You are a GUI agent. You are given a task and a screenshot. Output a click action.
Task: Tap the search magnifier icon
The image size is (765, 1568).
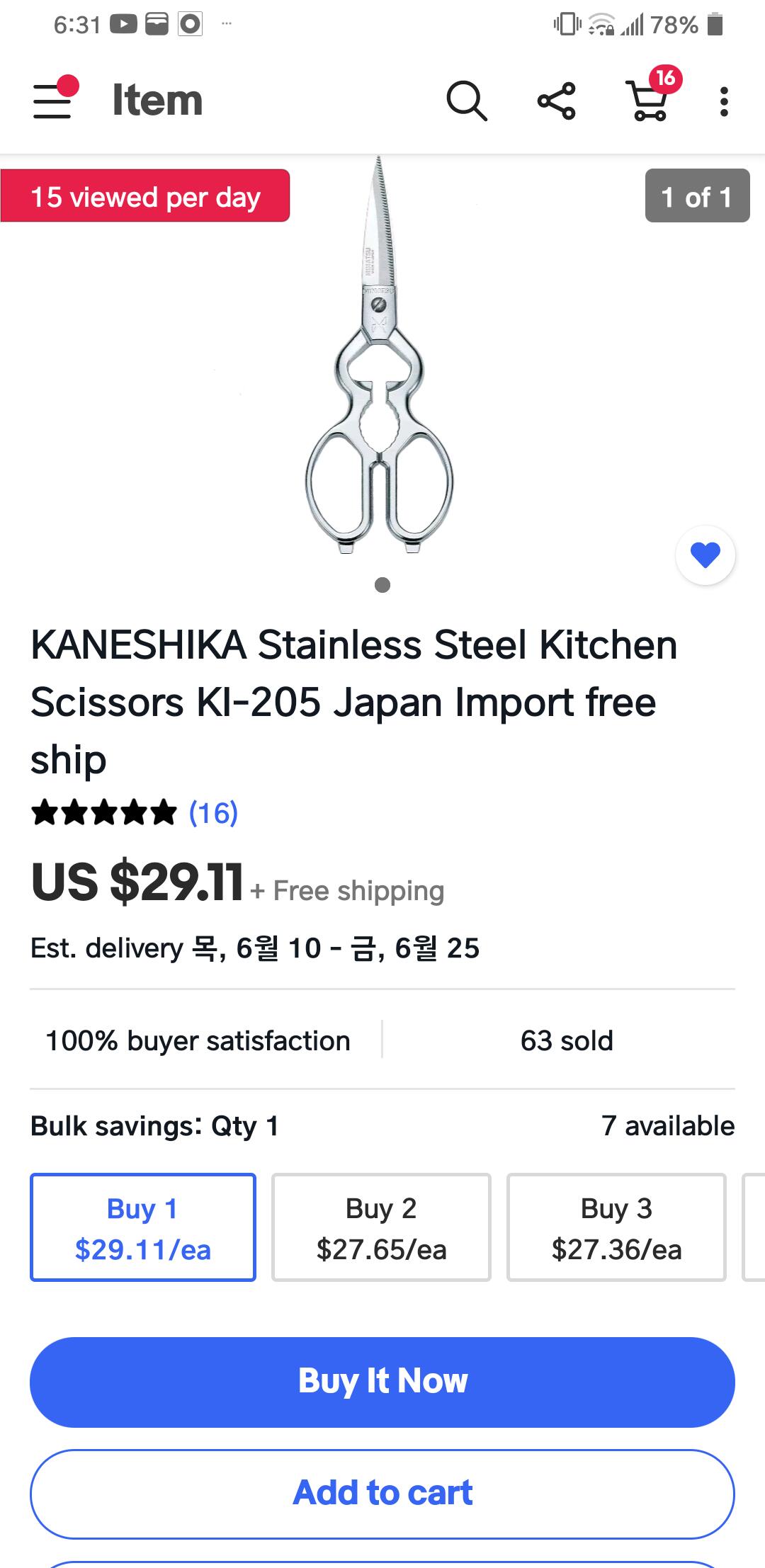coord(466,101)
